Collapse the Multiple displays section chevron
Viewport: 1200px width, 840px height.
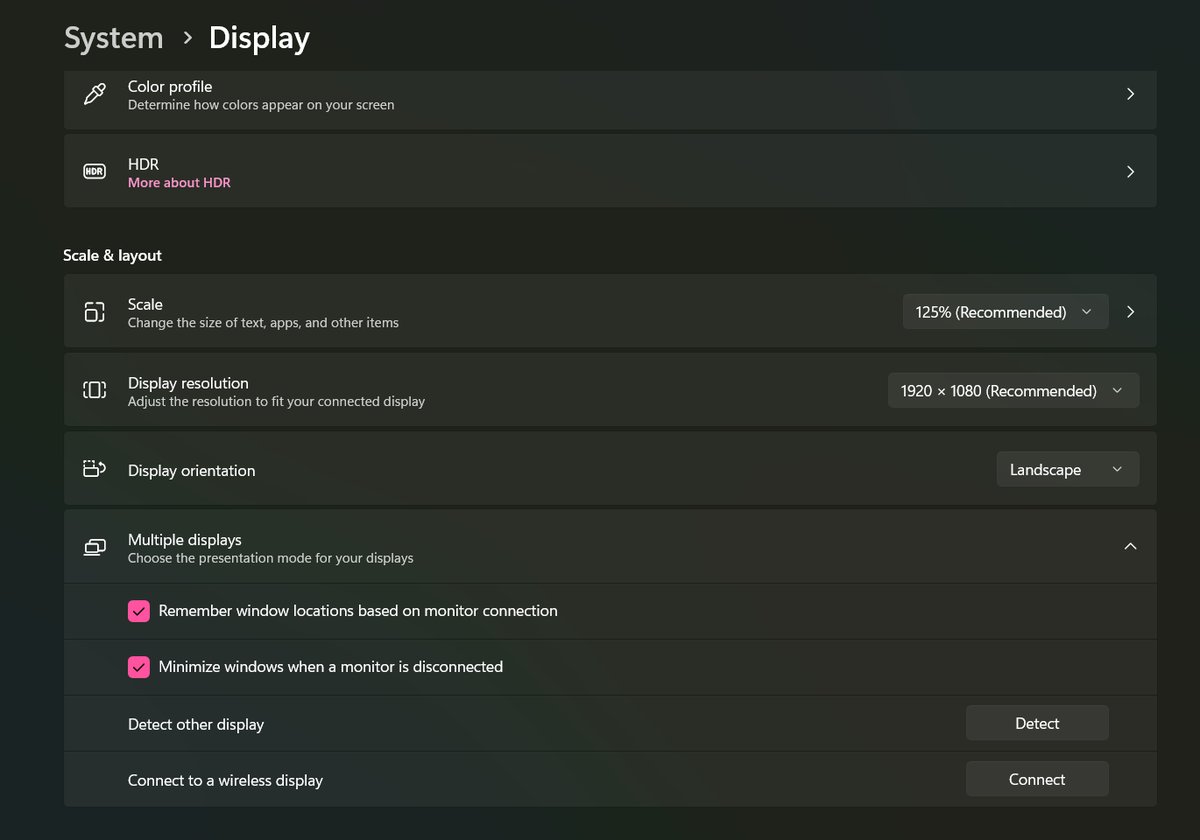pyautogui.click(x=1130, y=547)
